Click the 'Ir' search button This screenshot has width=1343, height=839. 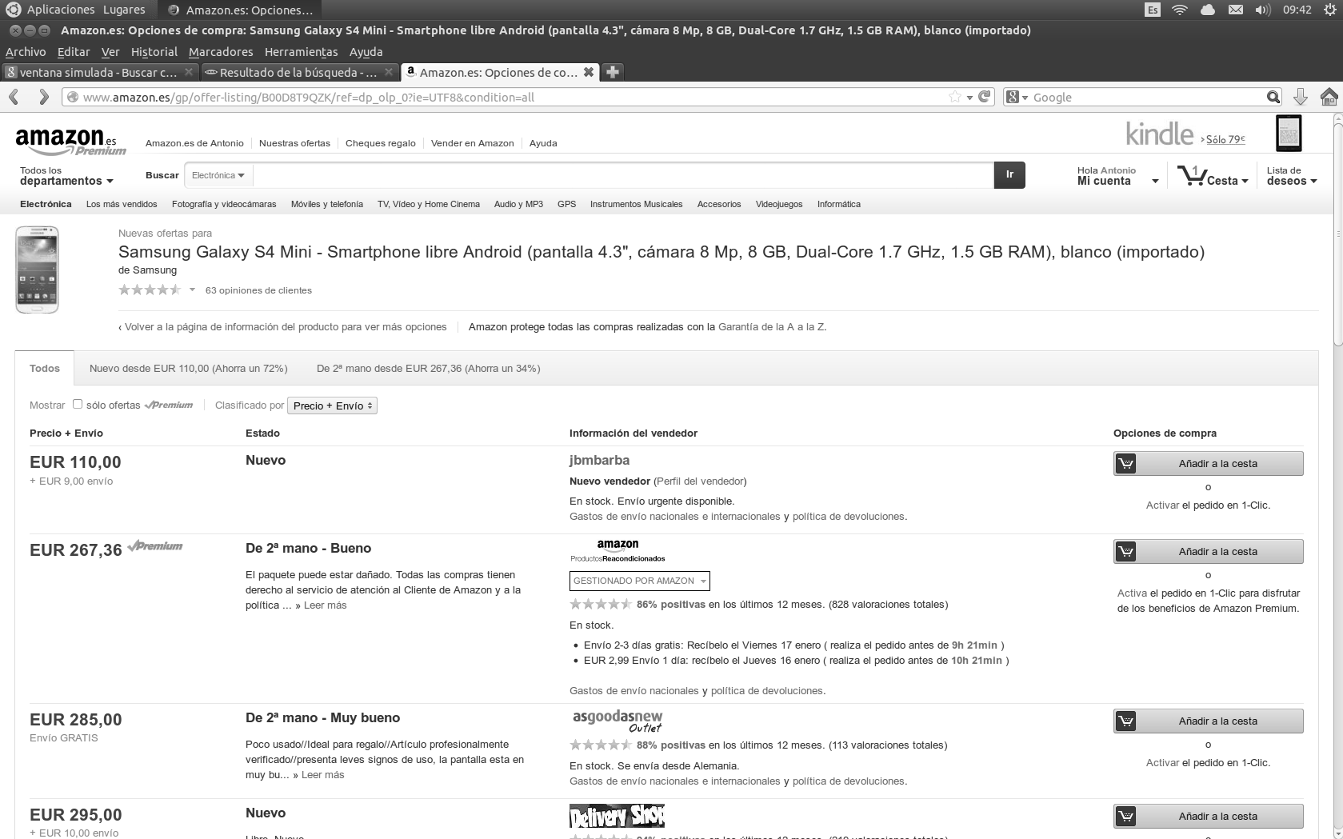tap(1009, 175)
